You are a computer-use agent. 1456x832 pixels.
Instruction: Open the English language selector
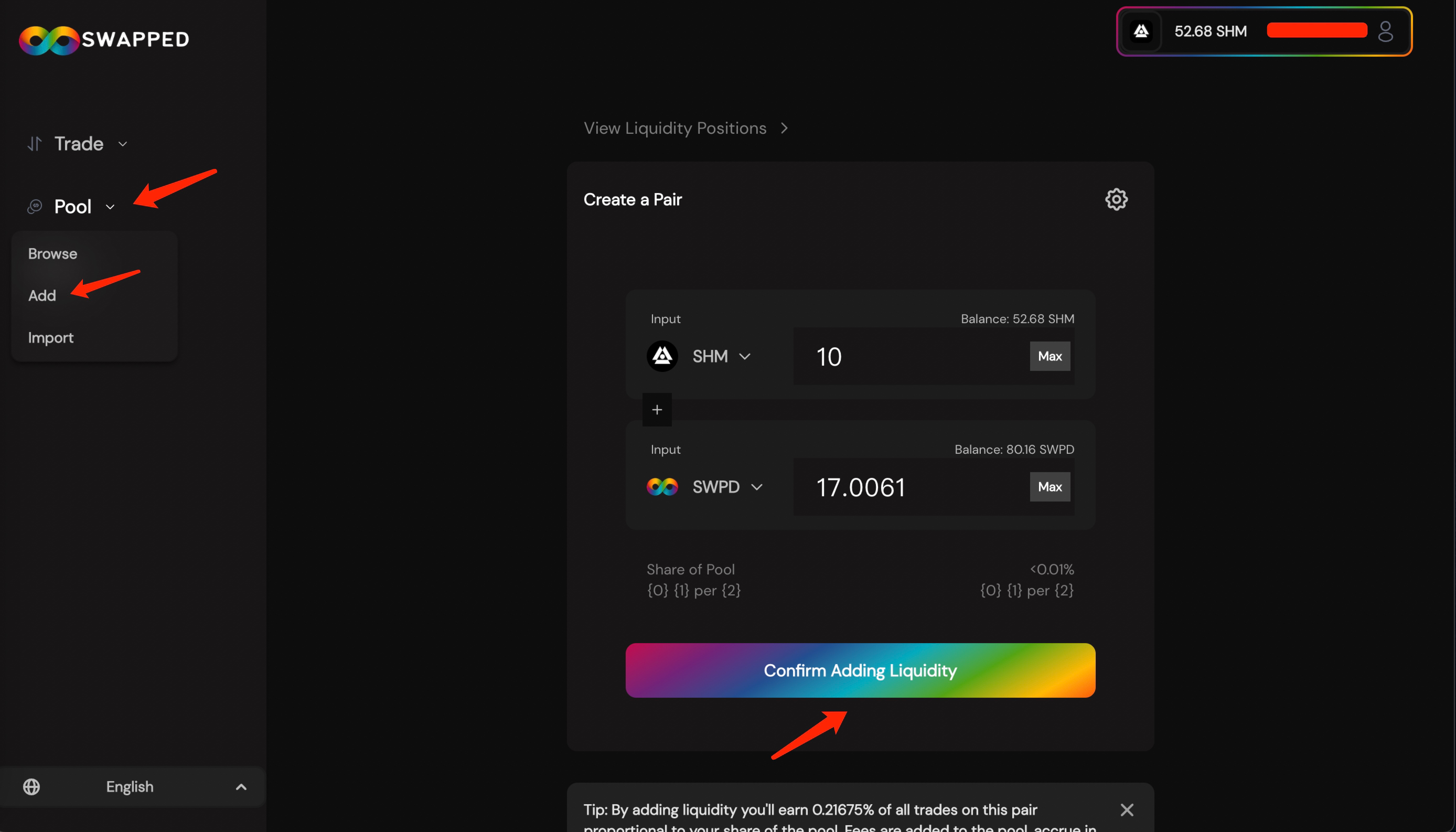tap(130, 786)
